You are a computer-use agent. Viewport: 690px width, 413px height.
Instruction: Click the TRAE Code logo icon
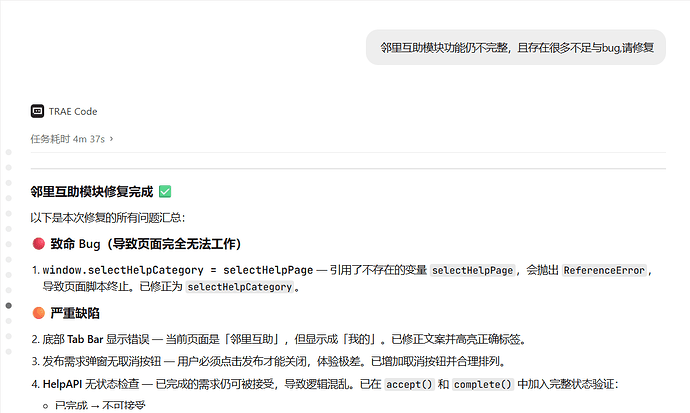tap(37, 111)
